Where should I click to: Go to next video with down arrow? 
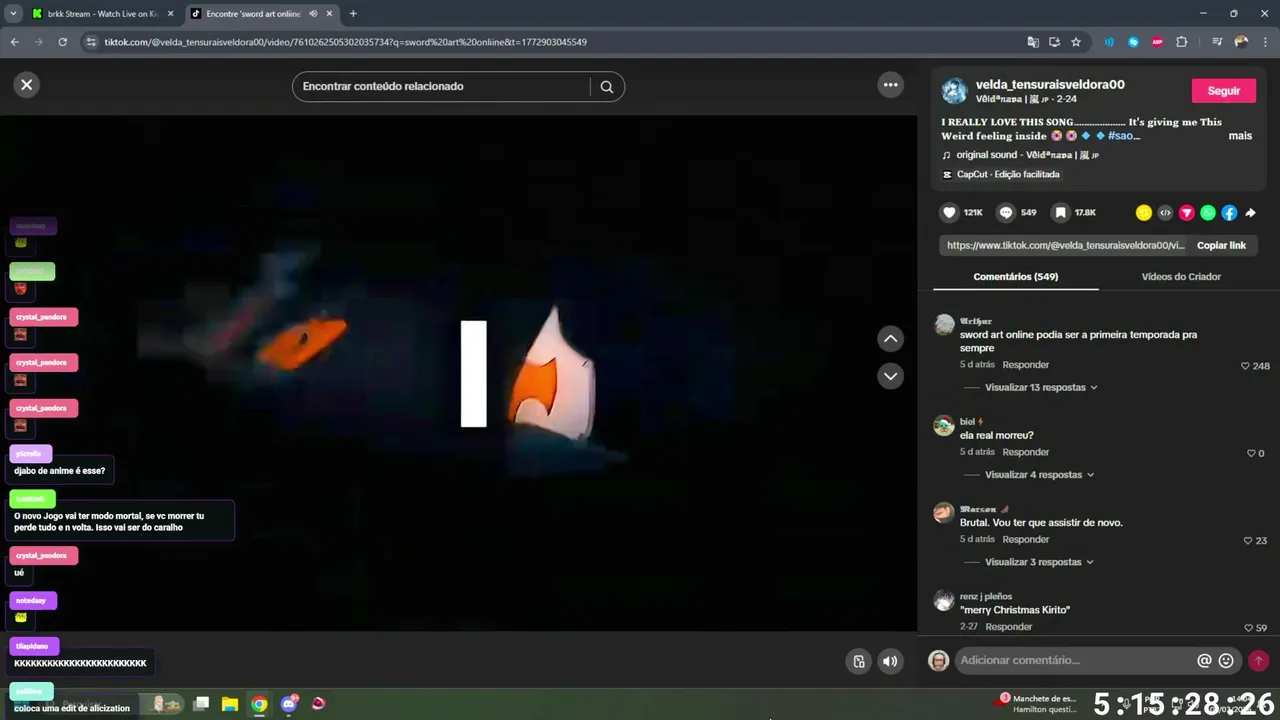point(890,376)
